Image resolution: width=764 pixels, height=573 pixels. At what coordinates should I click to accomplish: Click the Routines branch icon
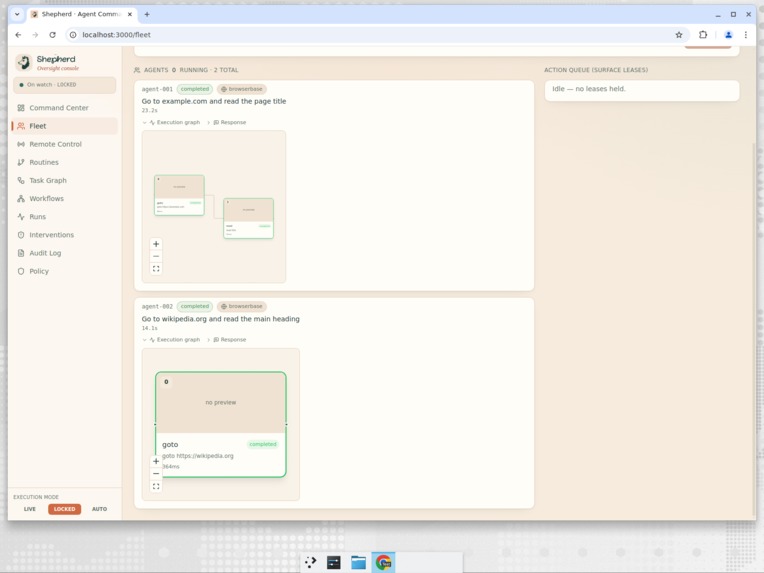21,162
